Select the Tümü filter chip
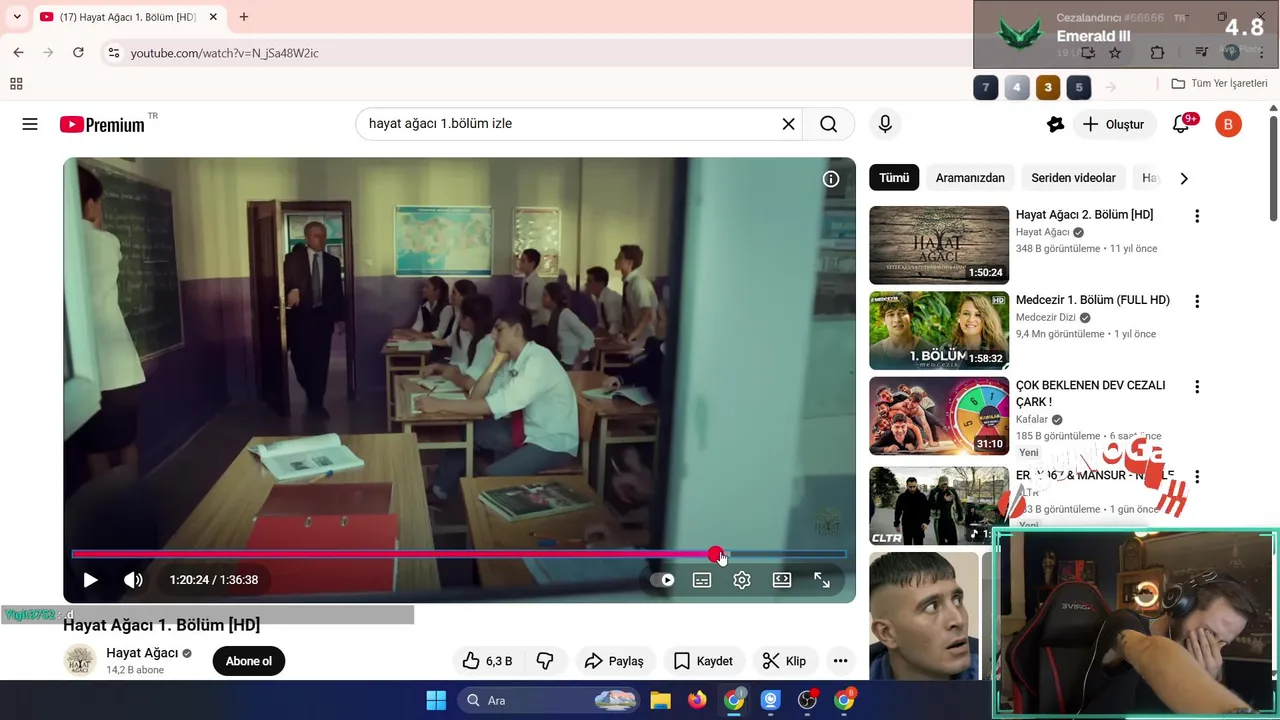This screenshot has width=1280, height=720. pos(894,178)
